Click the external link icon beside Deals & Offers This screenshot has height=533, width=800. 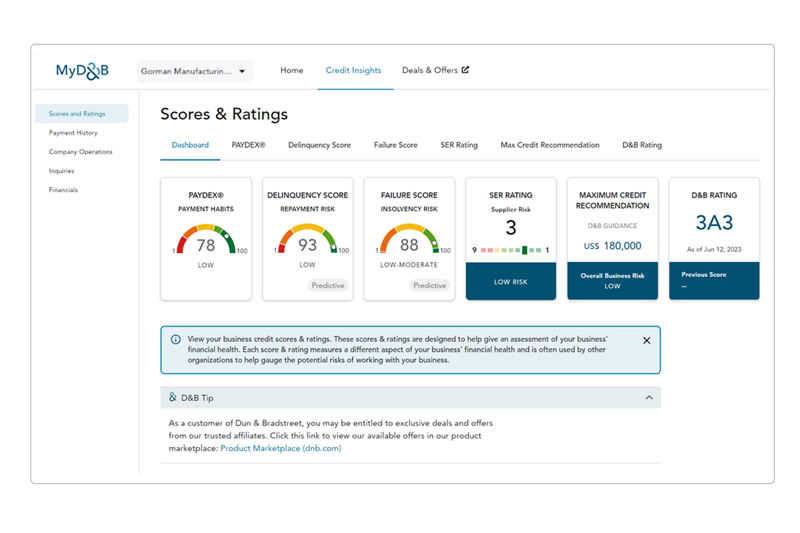click(x=464, y=71)
